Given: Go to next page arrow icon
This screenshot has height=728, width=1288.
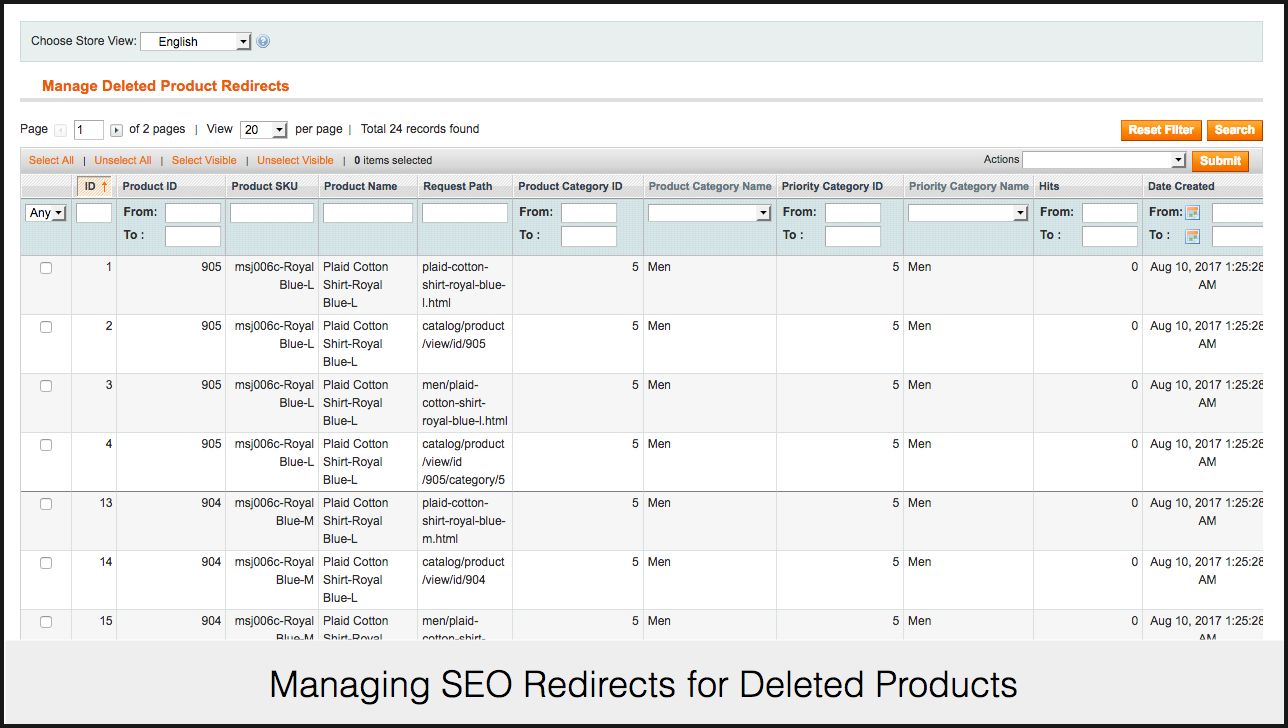Looking at the screenshot, I should point(117,130).
